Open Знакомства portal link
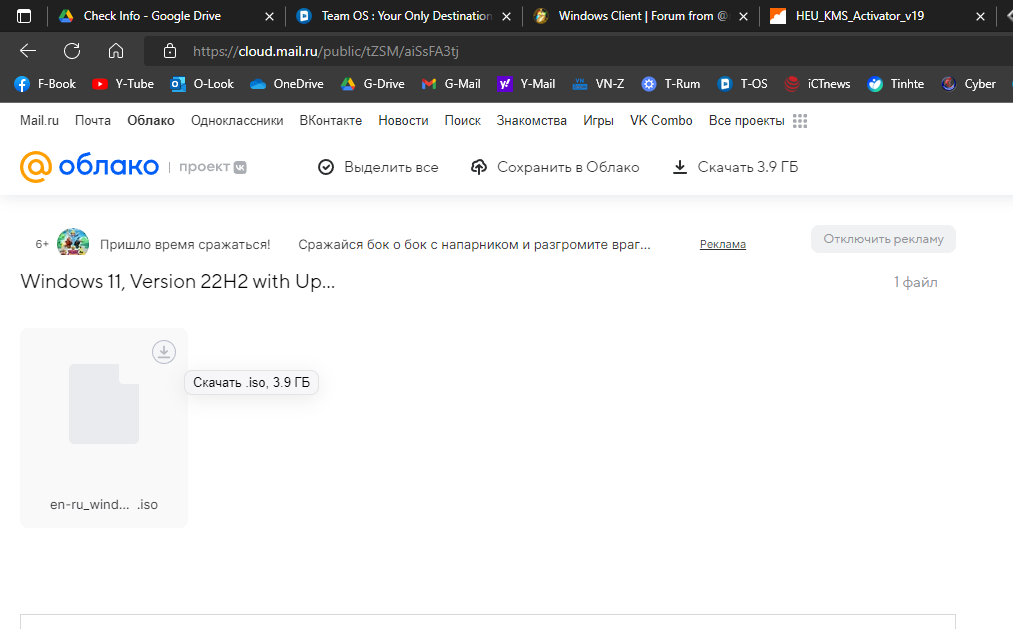 click(x=532, y=121)
